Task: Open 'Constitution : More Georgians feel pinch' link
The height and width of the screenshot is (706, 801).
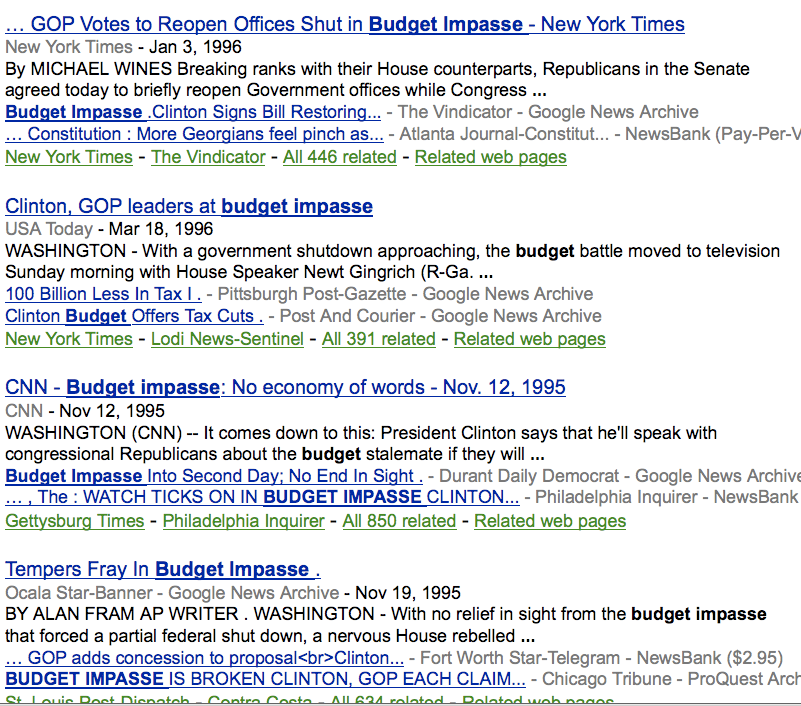Action: [194, 134]
